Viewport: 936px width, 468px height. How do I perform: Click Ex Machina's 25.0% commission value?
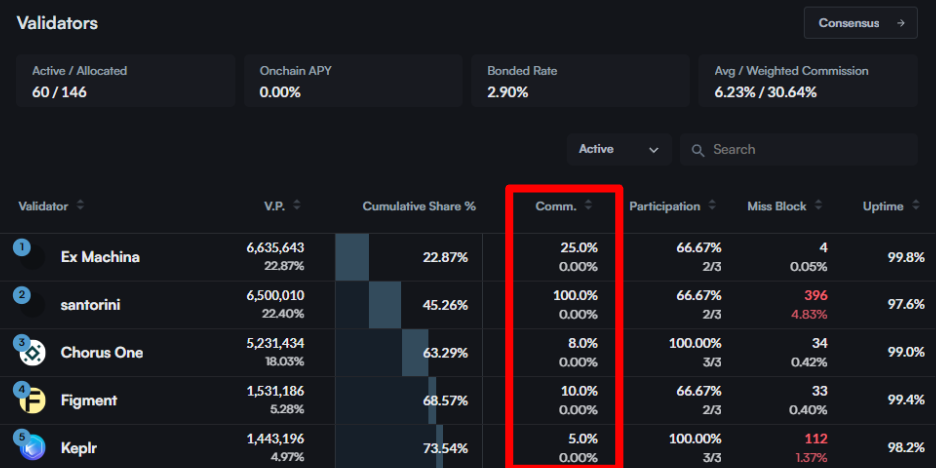coord(578,248)
